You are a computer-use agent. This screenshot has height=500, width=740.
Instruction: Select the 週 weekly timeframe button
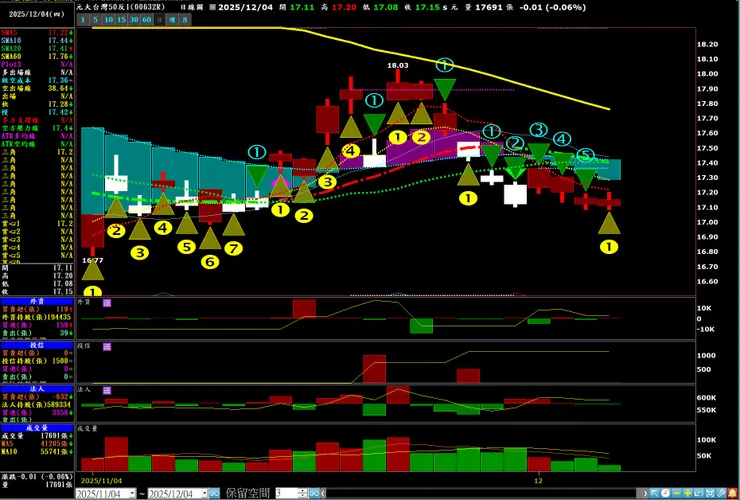(x=172, y=19)
